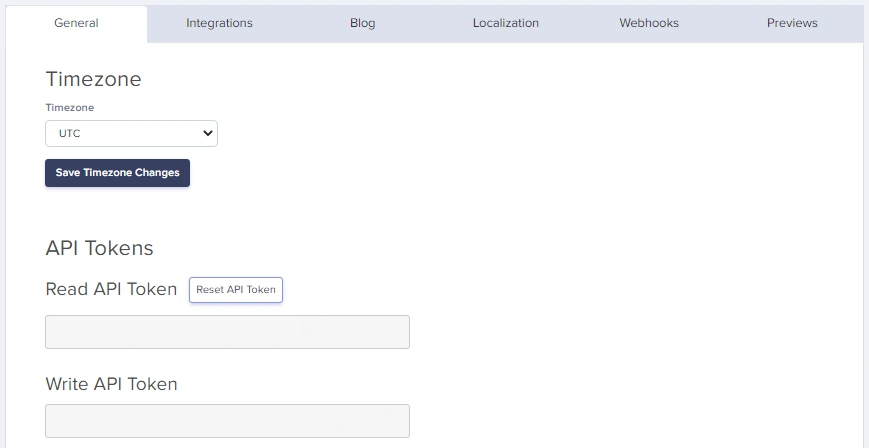The height and width of the screenshot is (448, 869).
Task: Click the Write API Token label
Action: [x=111, y=383]
